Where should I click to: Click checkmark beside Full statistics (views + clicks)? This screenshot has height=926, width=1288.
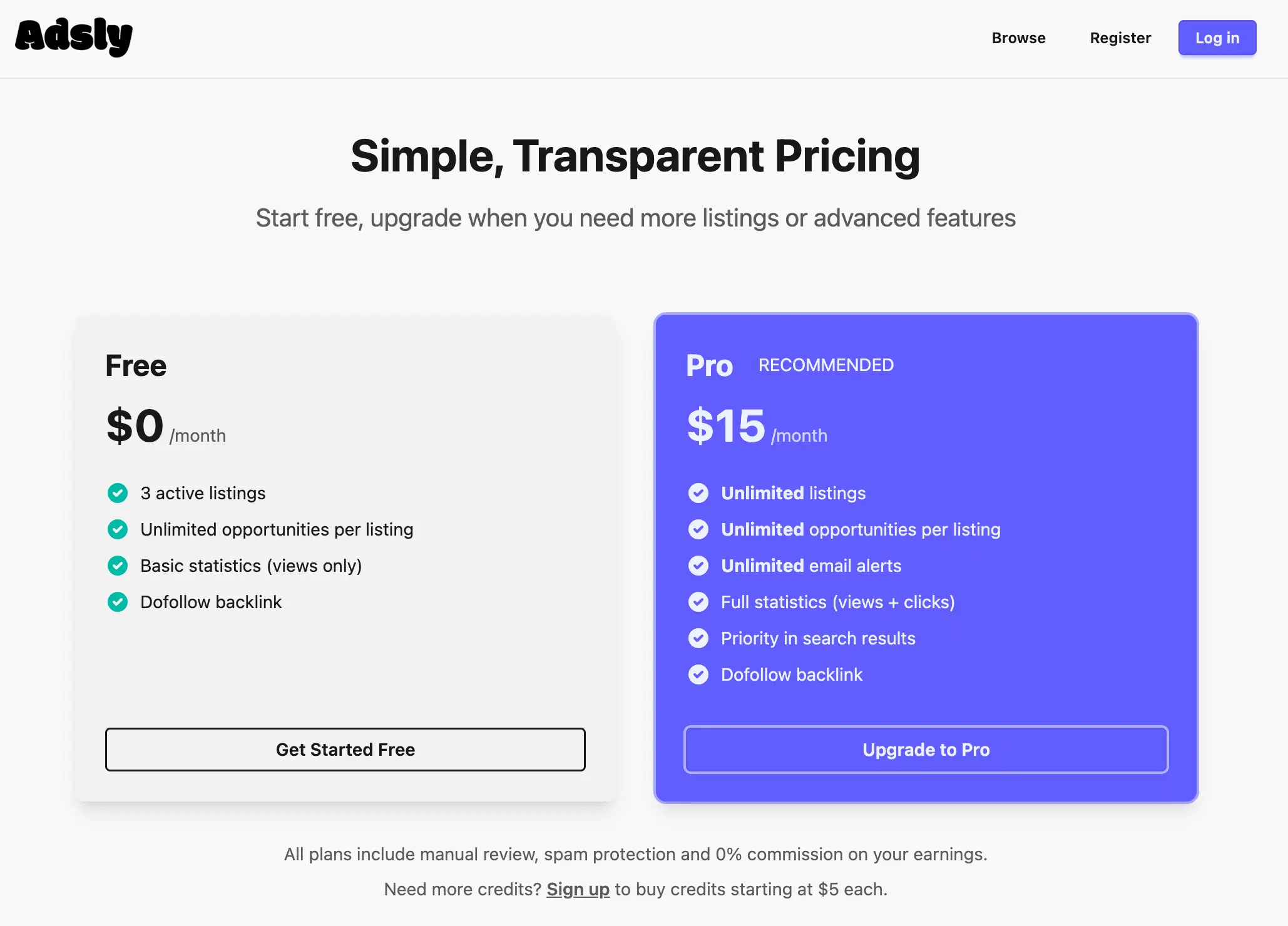[698, 602]
